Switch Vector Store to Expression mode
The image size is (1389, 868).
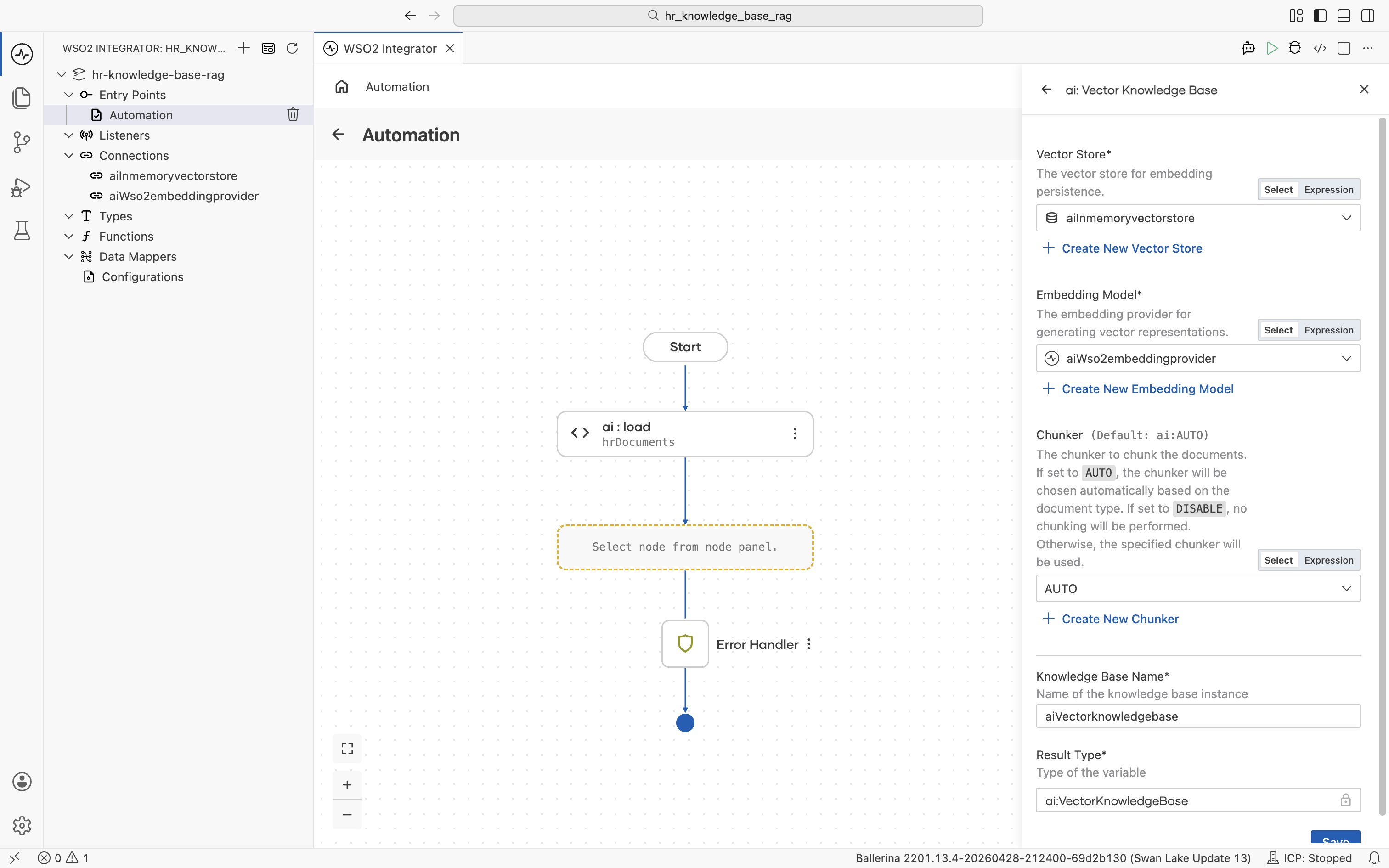pos(1329,189)
